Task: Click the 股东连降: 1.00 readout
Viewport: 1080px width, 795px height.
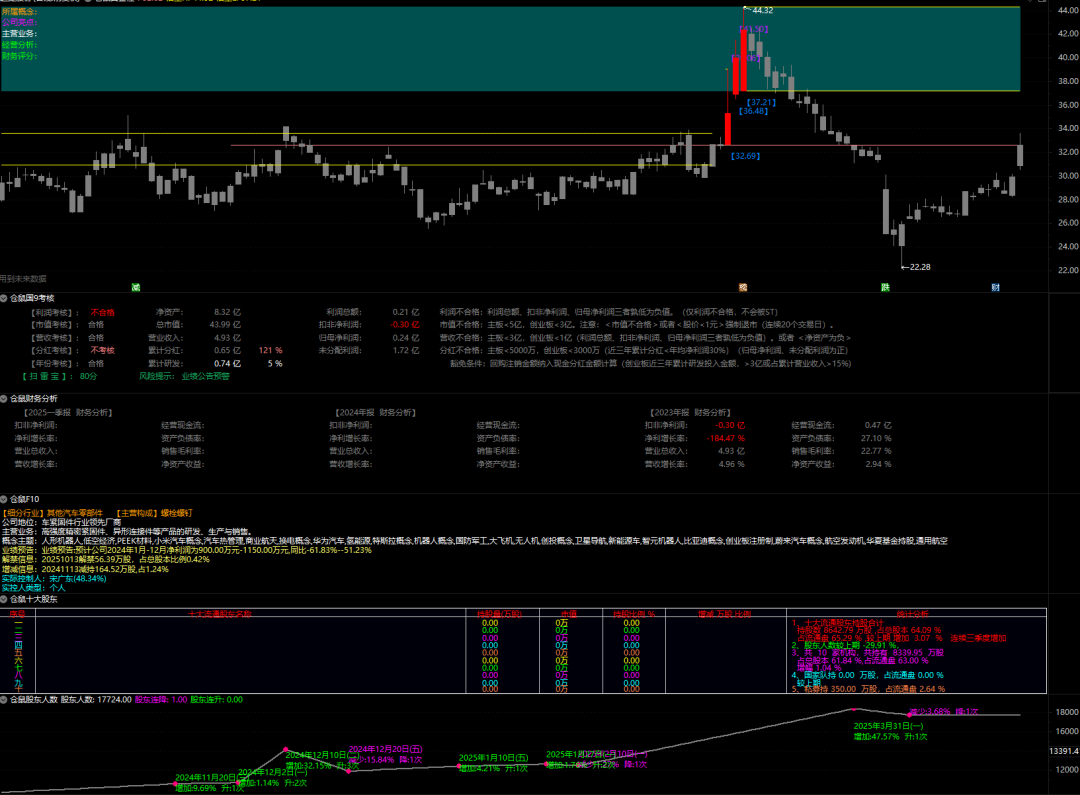Action: point(161,700)
